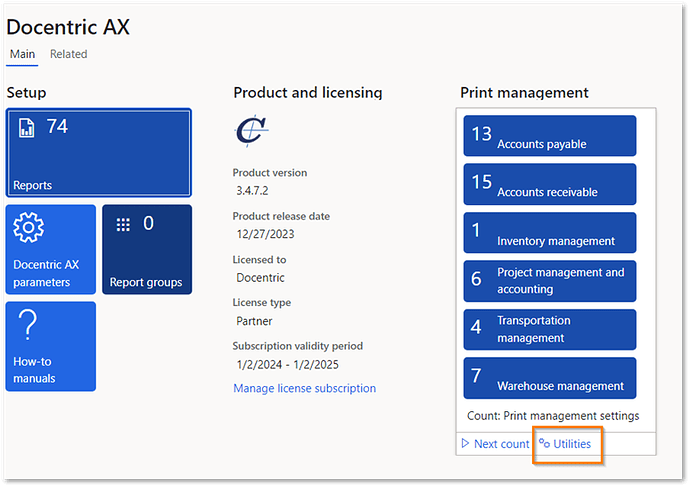Click the Product and licensing heading
690x486 pixels.
[308, 93]
